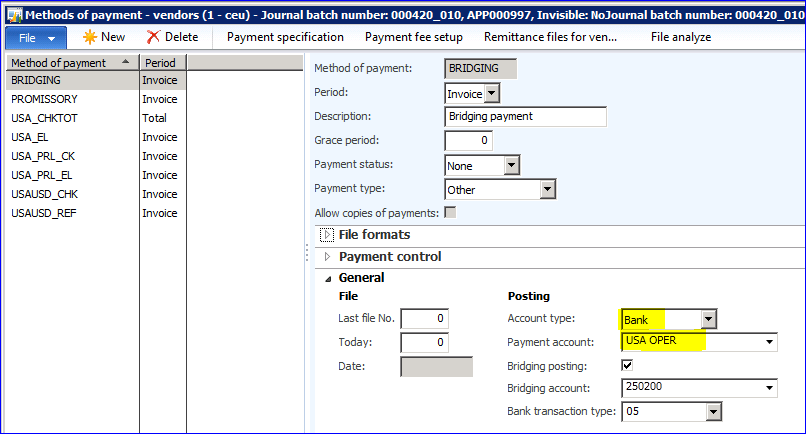806x434 pixels.
Task: Click Payment fee setup button
Action: [413, 37]
